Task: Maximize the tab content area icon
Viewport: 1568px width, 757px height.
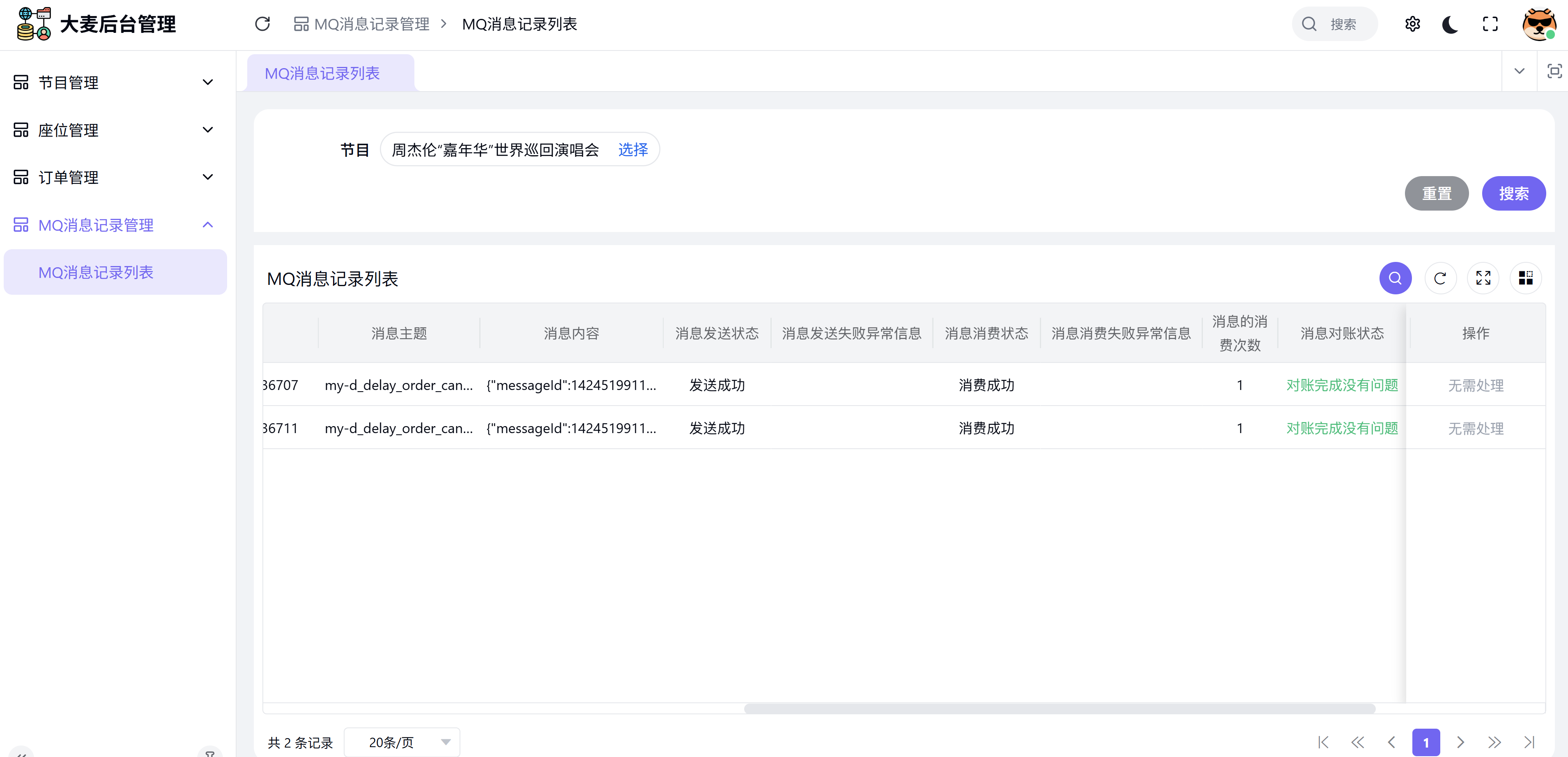Action: 1554,71
